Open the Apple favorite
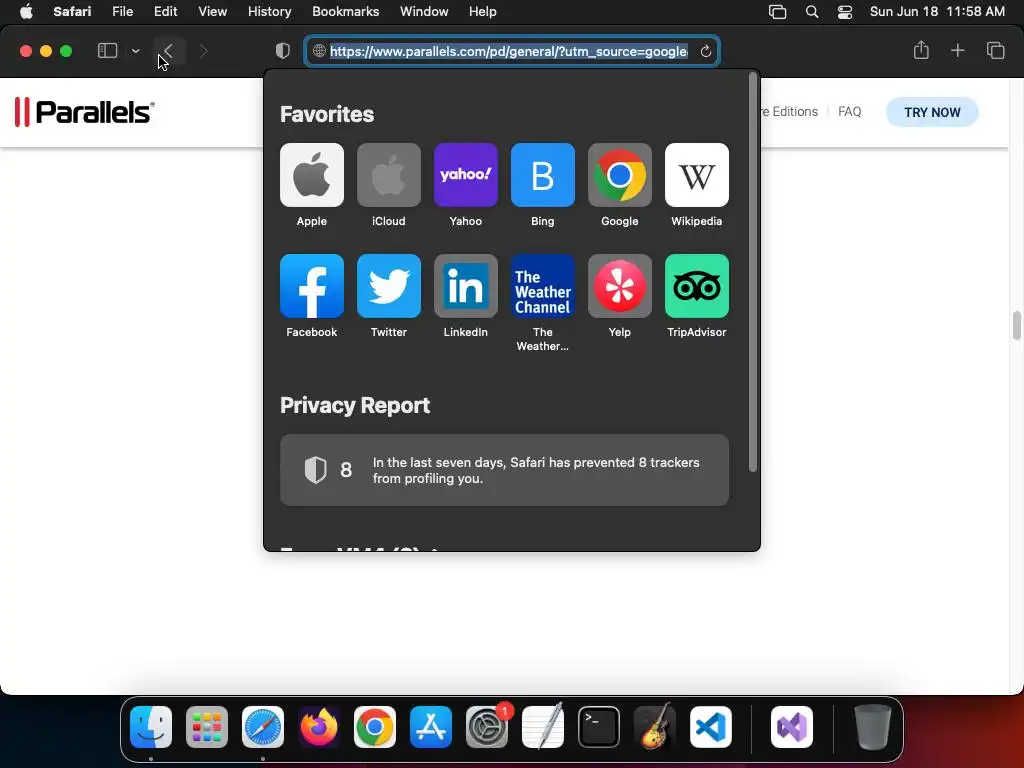 (312, 175)
